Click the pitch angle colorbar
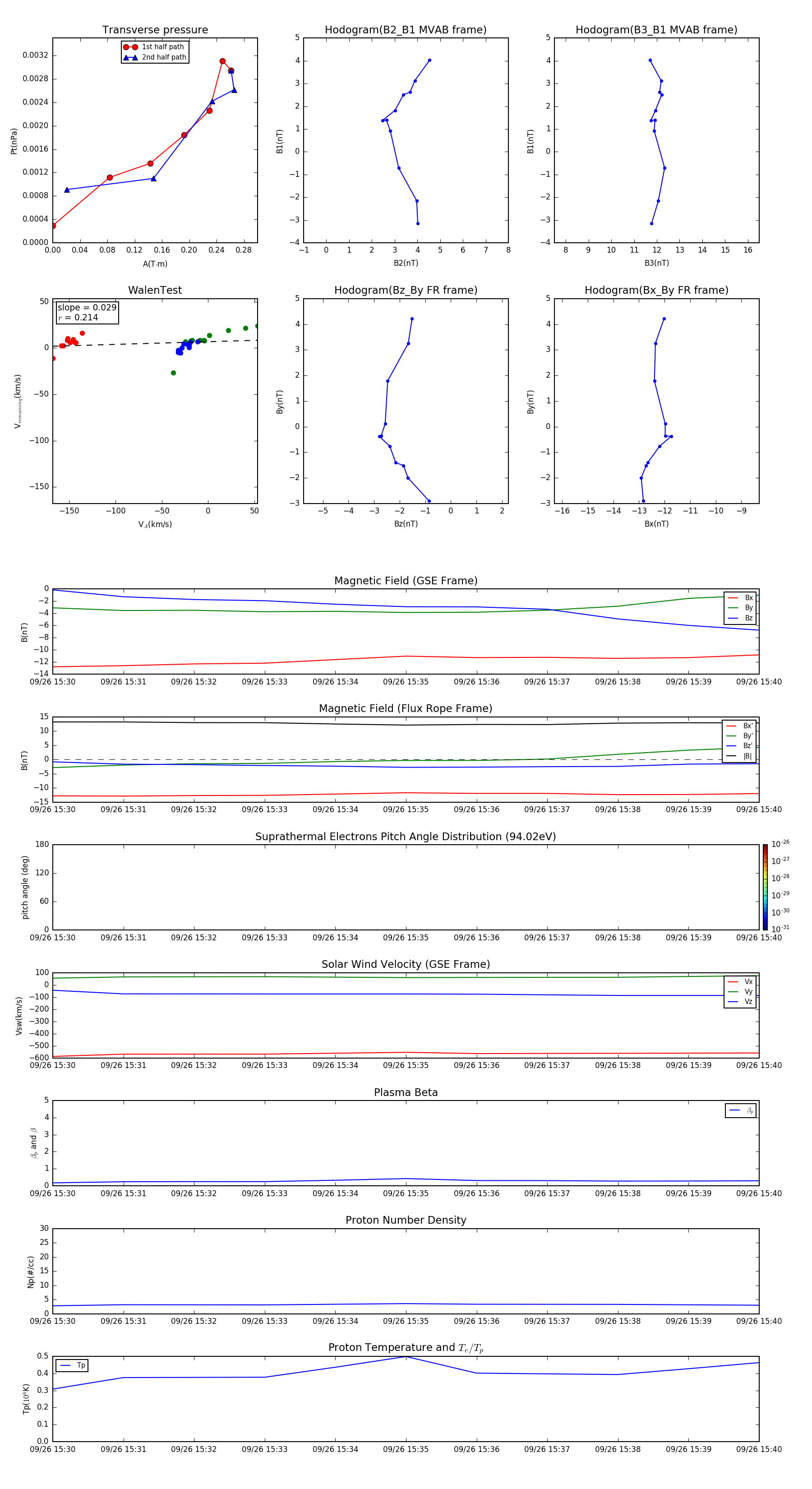Viewport: 812px width, 1489px height. pos(765,887)
